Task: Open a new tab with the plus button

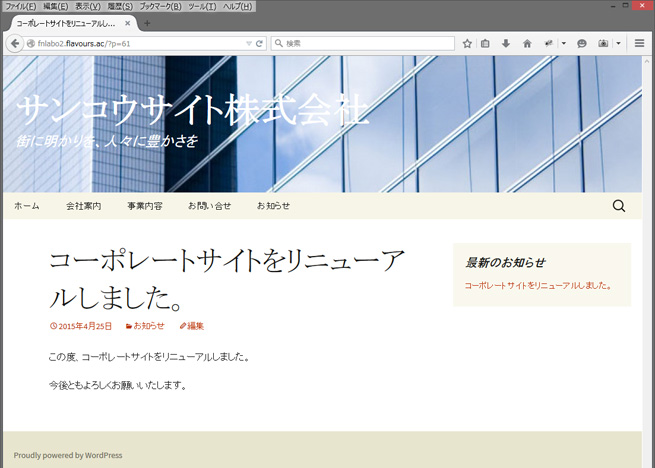Action: point(148,23)
